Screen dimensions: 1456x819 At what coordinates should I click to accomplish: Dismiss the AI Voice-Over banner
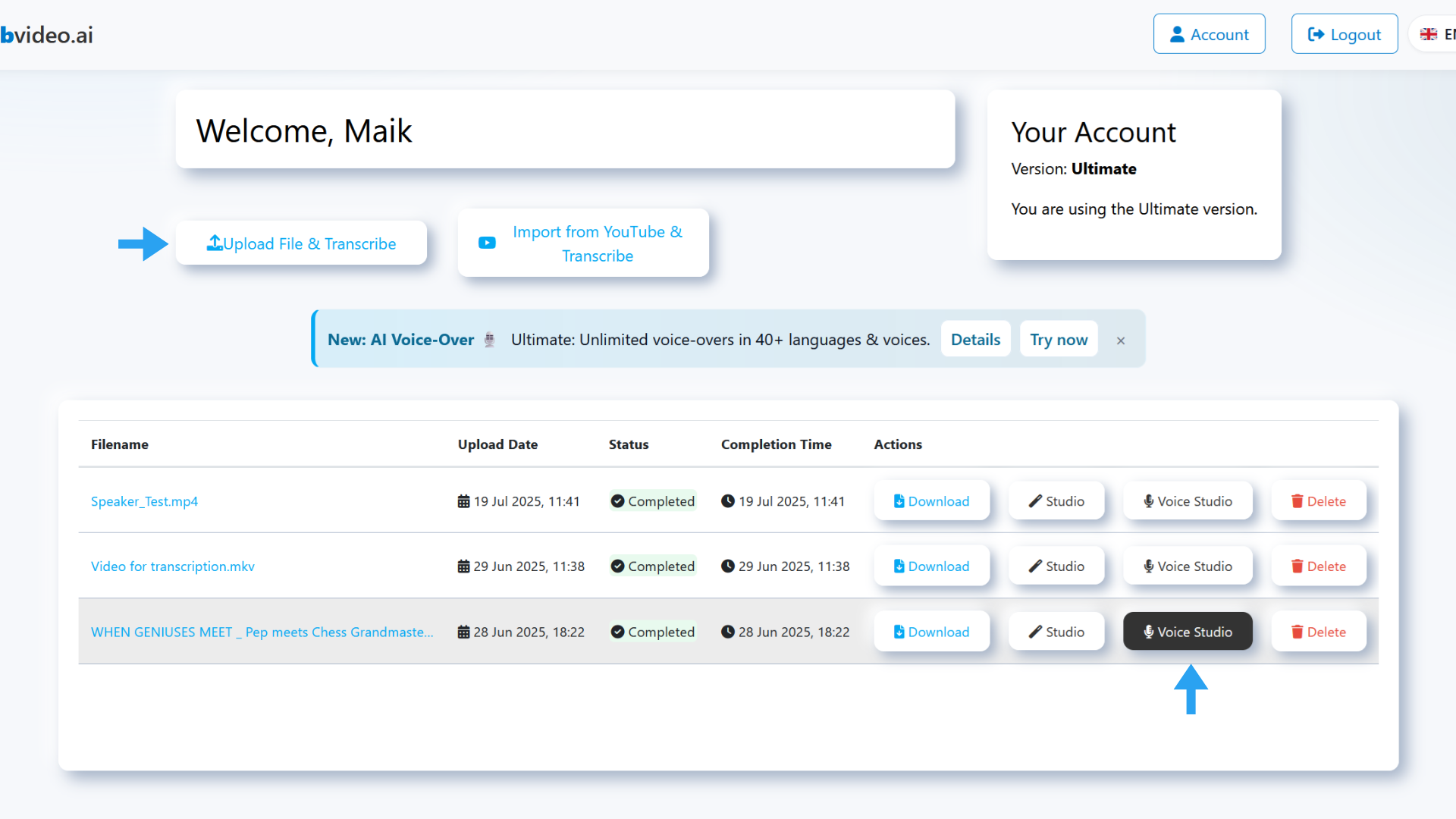(x=1121, y=340)
